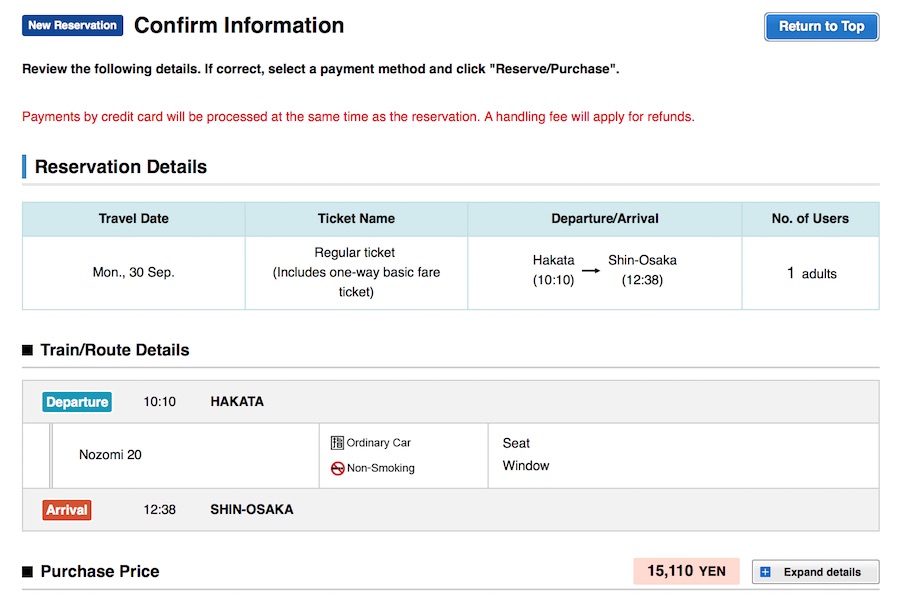Click the Return to Top button
Viewport: 900px width, 605px height.
coord(821,27)
